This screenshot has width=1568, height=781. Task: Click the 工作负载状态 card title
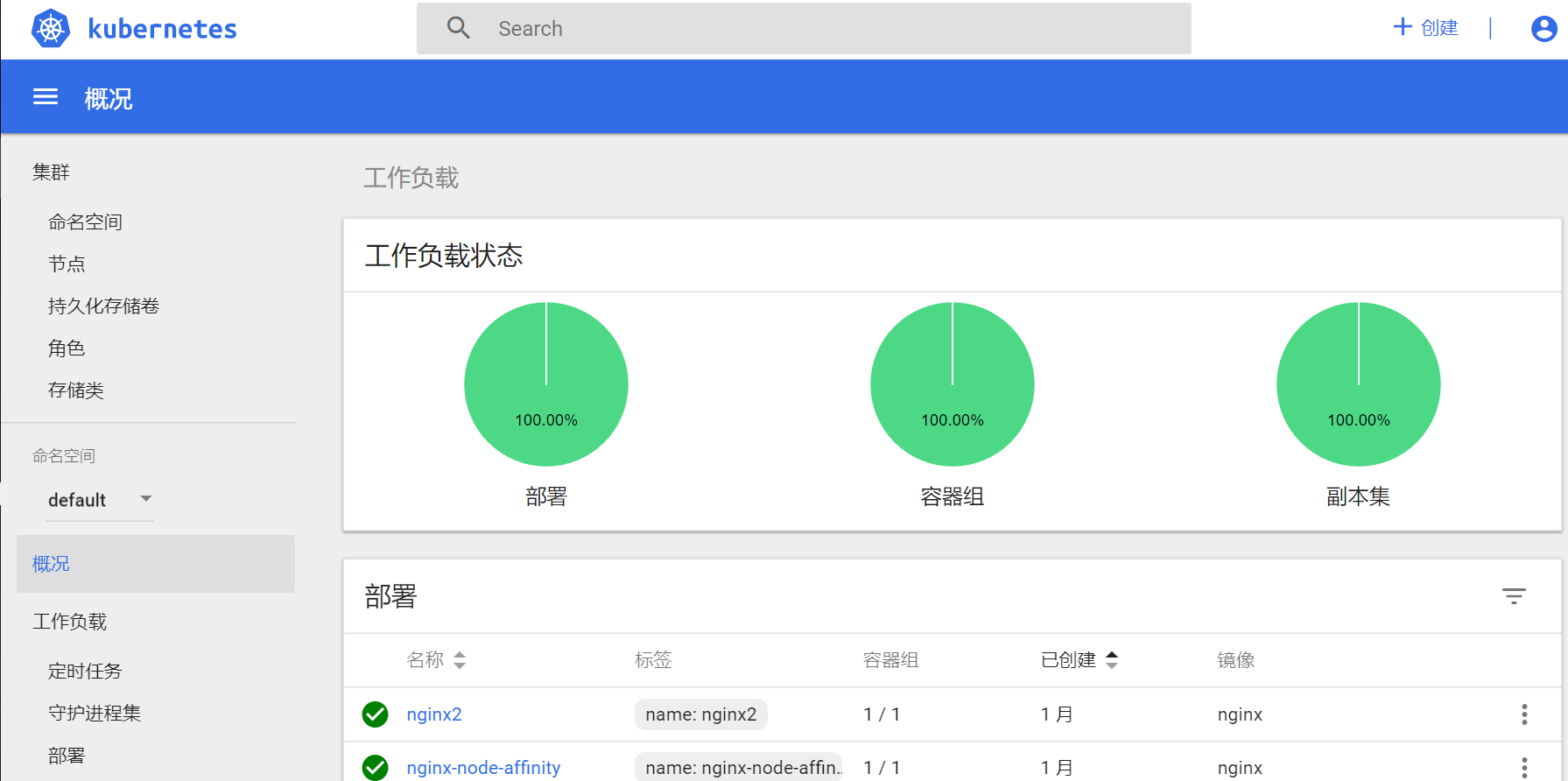coord(444,256)
